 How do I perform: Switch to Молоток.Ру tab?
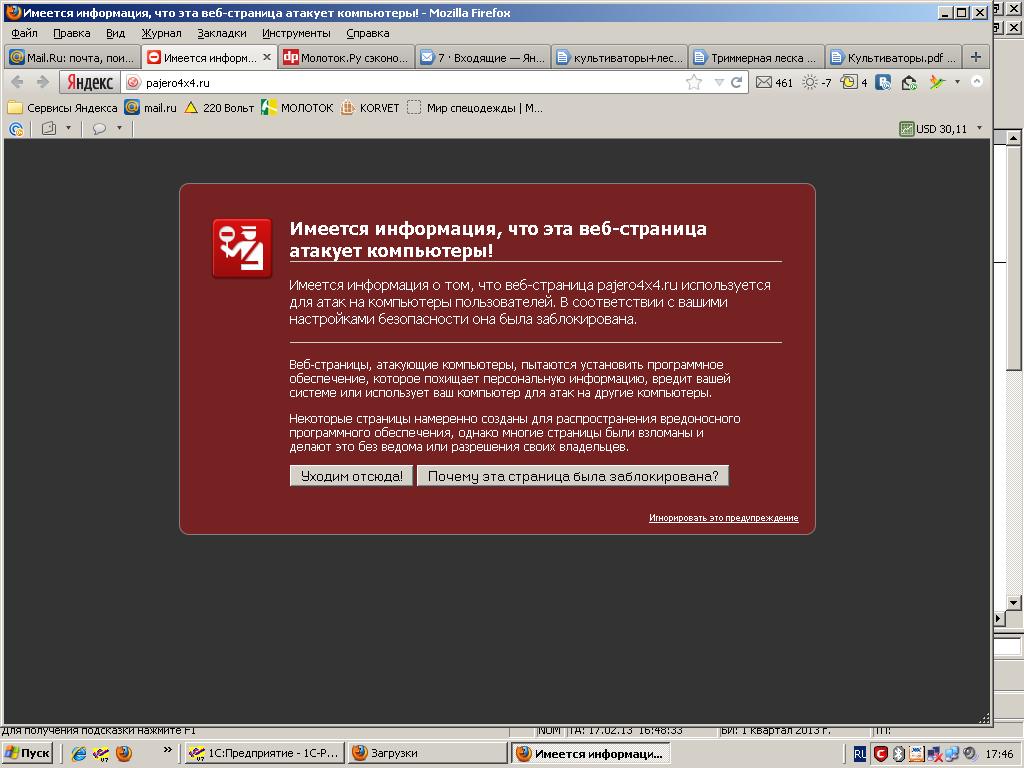click(x=346, y=57)
